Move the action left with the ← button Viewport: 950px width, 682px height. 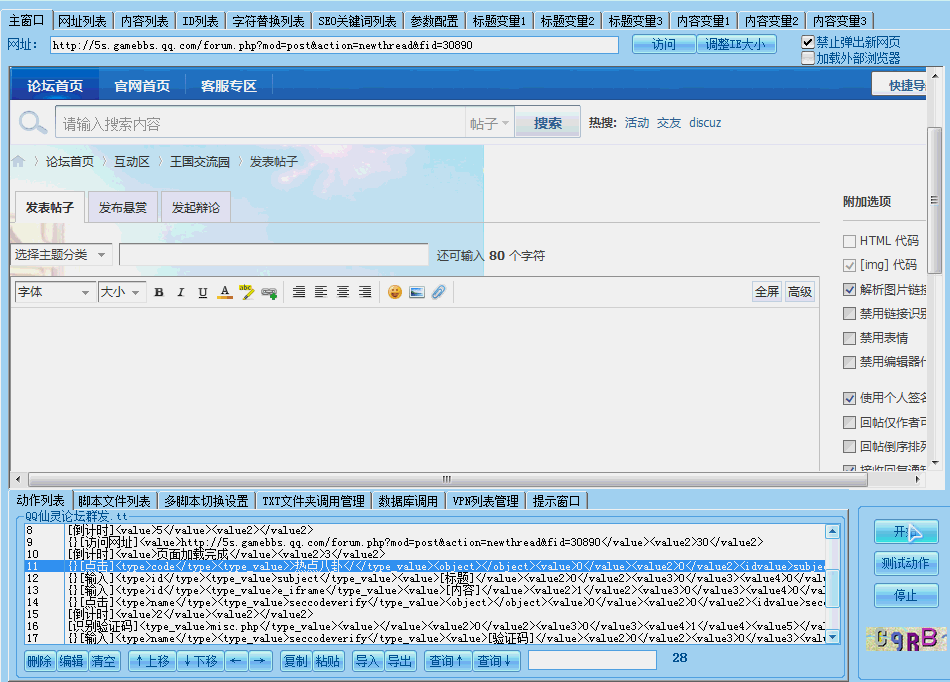[x=236, y=661]
